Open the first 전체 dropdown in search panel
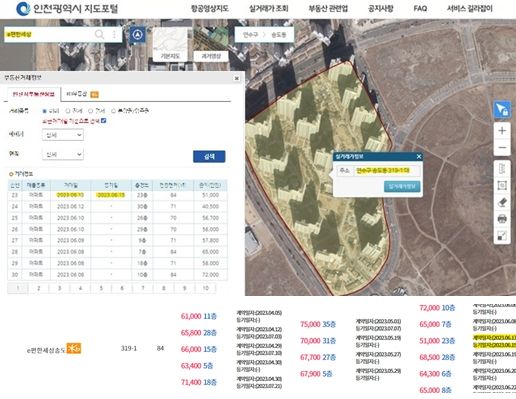 [x=63, y=135]
